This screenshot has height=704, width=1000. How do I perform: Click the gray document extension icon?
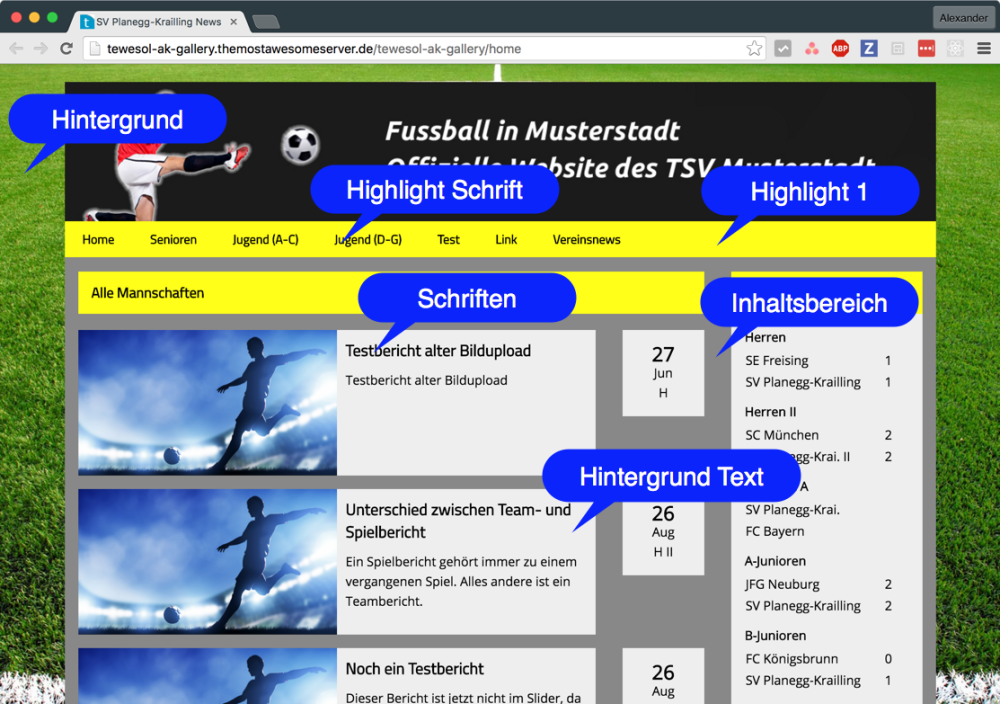tap(897, 48)
